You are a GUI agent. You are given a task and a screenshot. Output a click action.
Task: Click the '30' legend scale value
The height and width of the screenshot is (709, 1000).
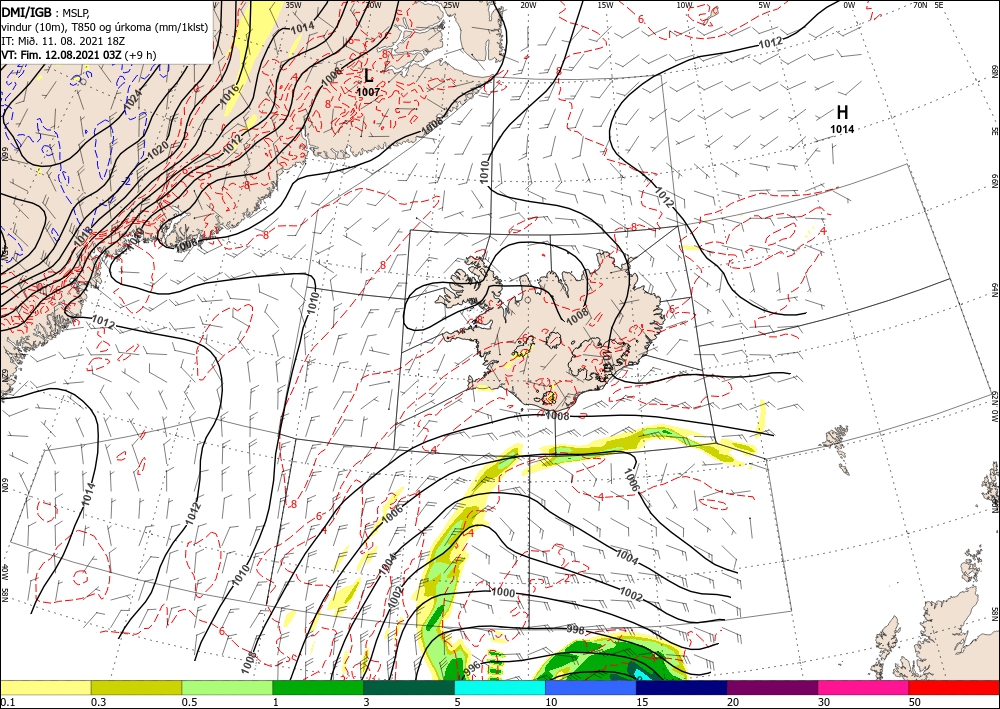click(x=824, y=701)
